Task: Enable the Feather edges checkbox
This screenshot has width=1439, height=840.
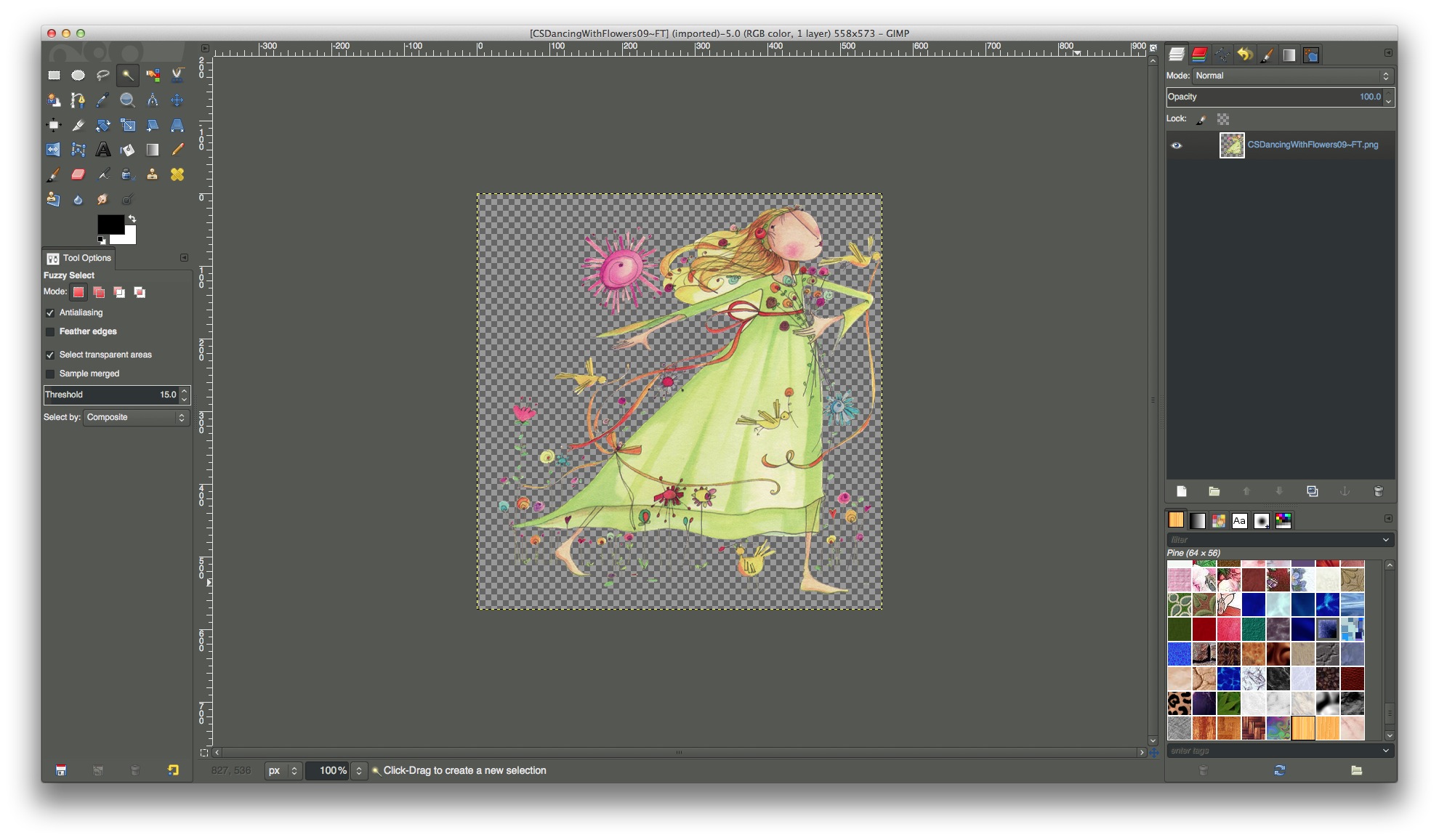Action: point(50,331)
